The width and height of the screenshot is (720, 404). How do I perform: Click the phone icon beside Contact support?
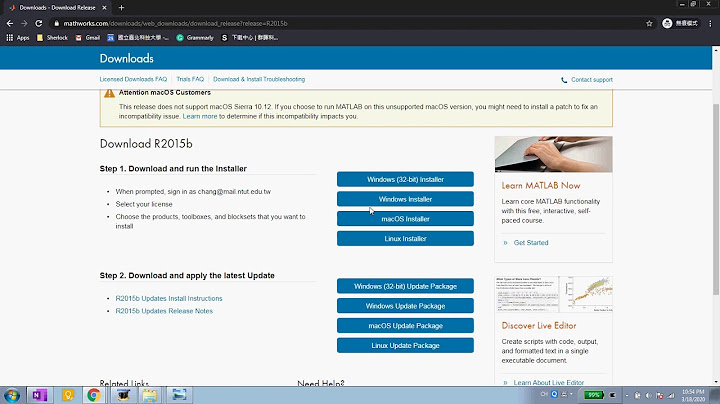tap(564, 80)
